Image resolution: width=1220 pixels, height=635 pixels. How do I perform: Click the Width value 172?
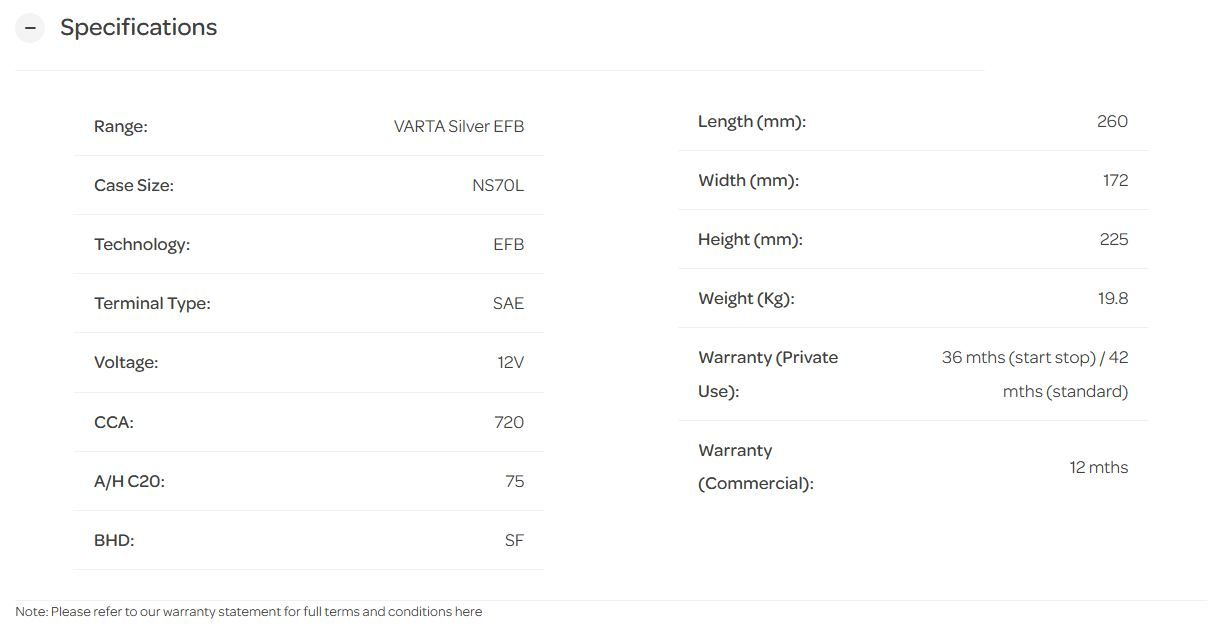[x=1115, y=181]
